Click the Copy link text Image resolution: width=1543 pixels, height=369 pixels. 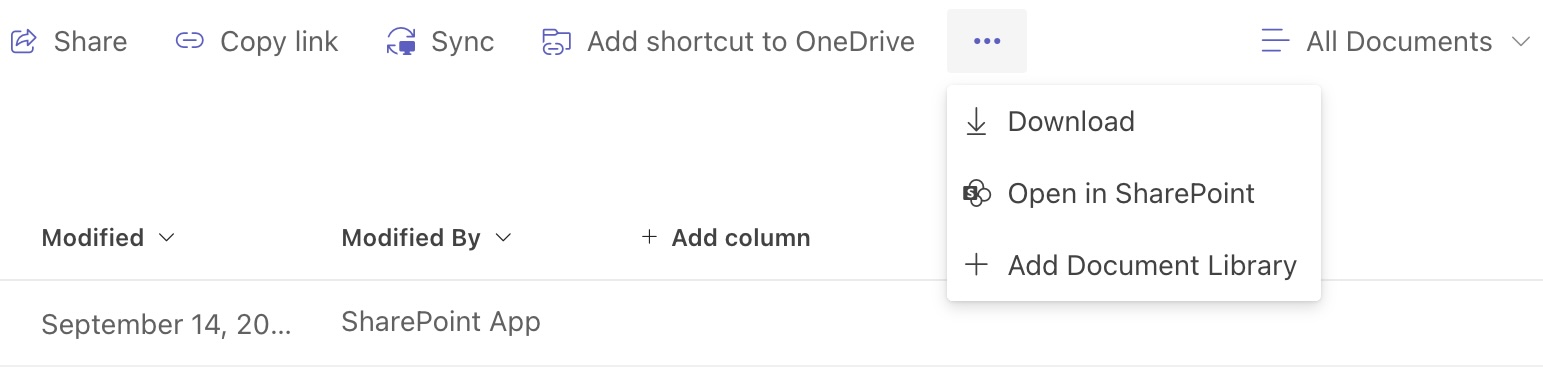coord(279,42)
